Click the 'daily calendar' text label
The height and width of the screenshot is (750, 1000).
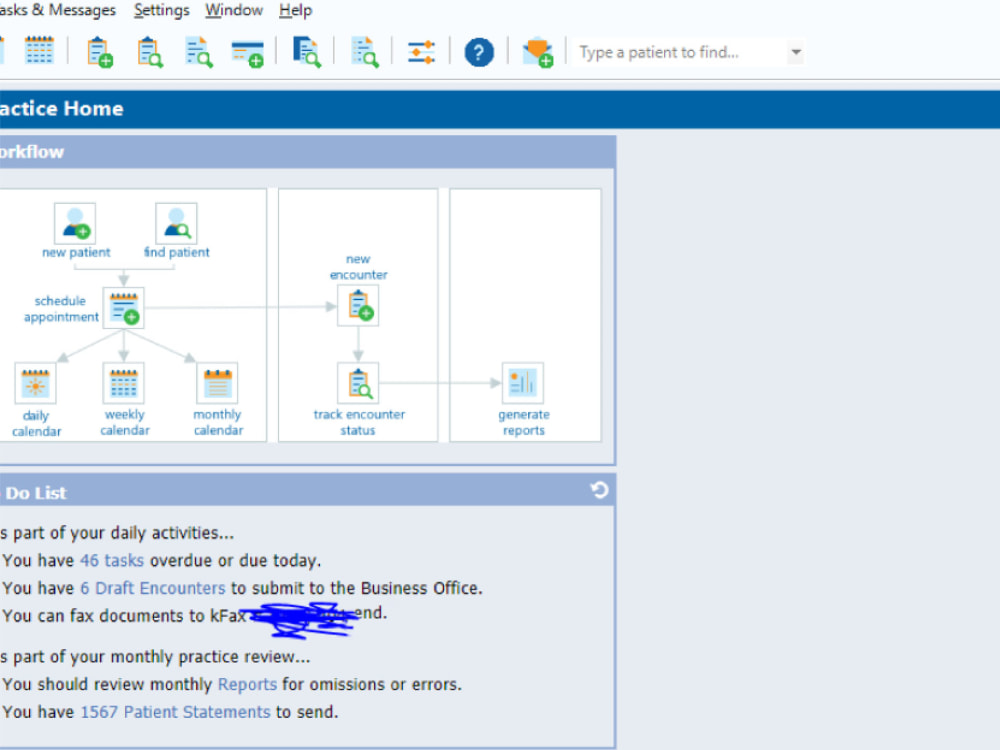coord(36,423)
